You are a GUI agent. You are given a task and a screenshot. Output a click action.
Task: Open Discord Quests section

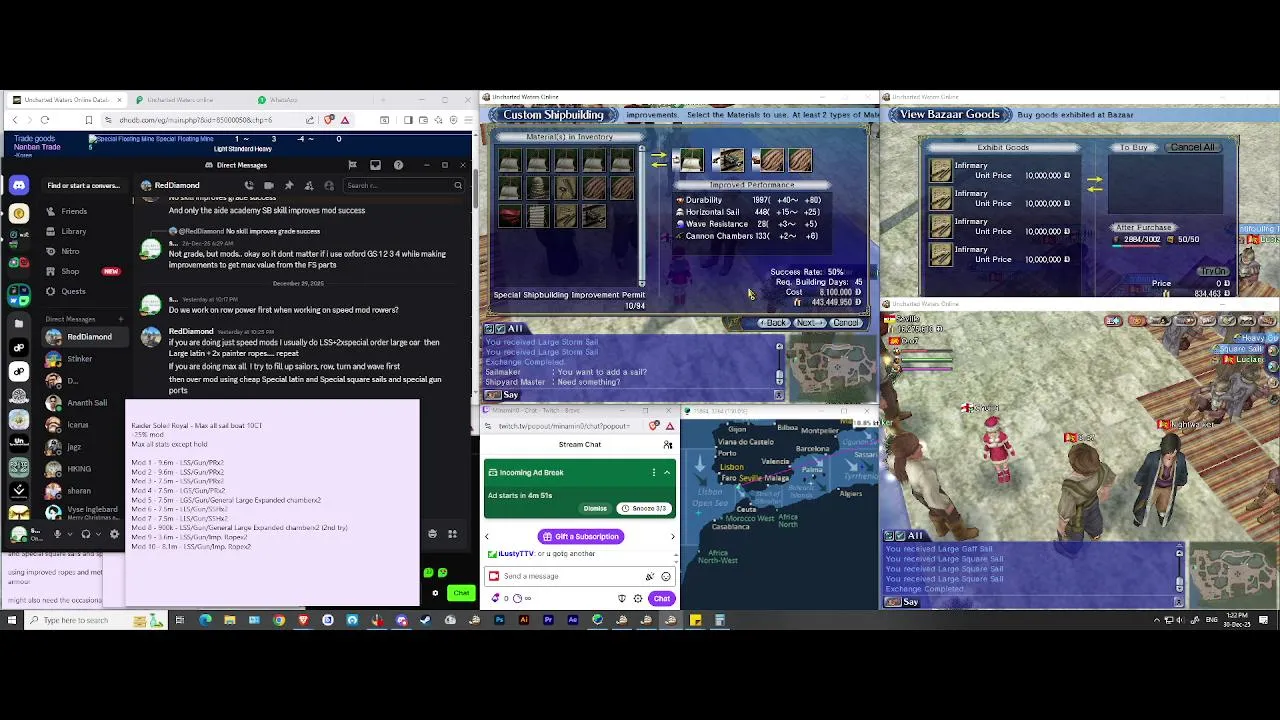[73, 291]
